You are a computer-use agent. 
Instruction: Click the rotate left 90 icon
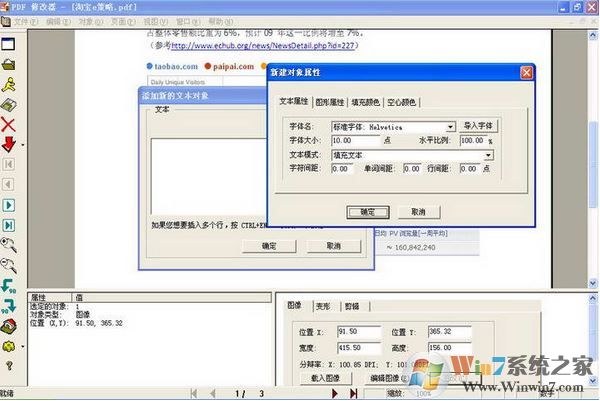(x=8, y=286)
